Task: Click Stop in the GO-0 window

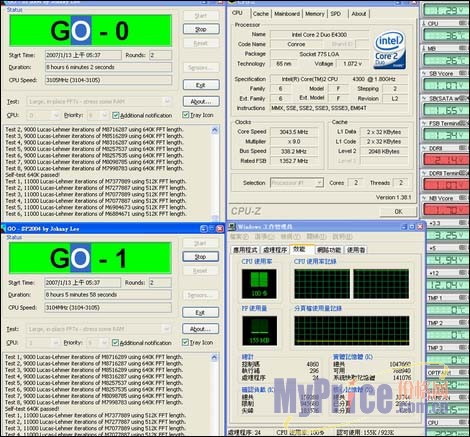Action: pyautogui.click(x=201, y=29)
